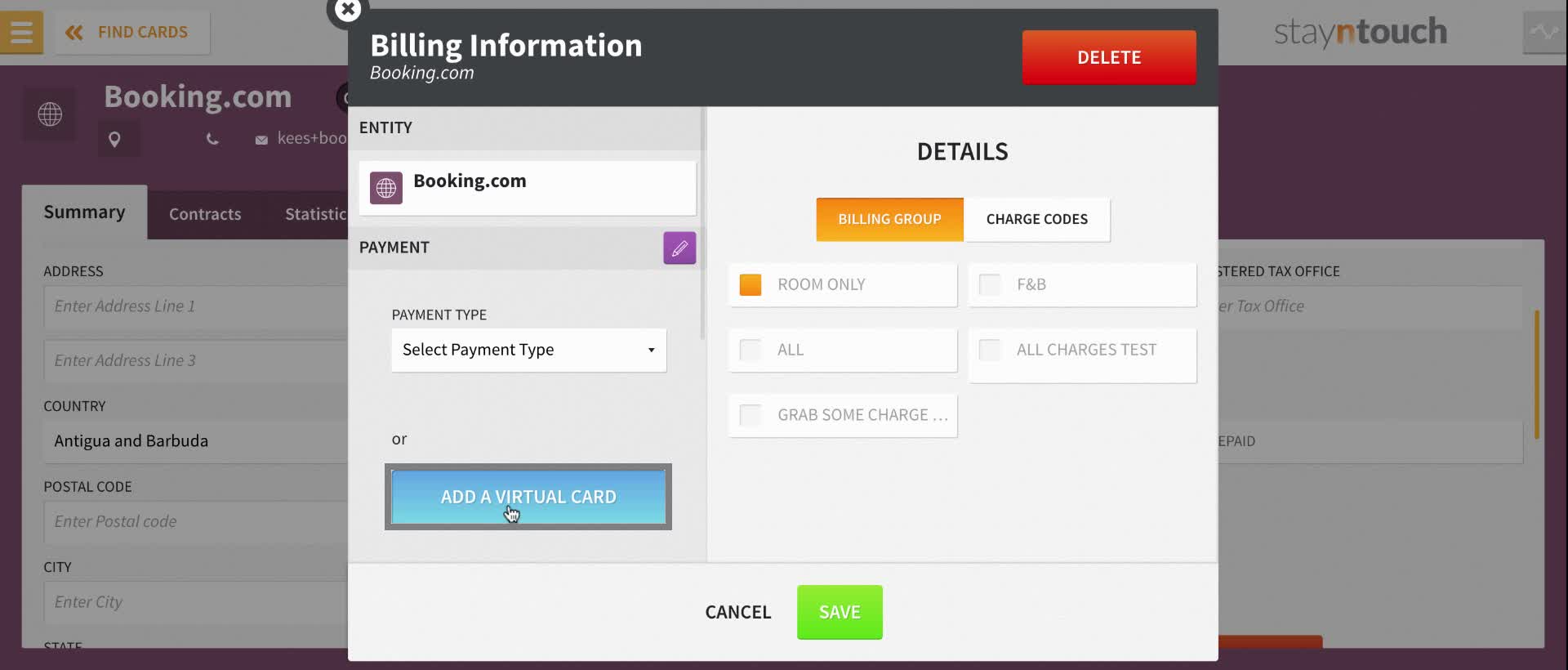The height and width of the screenshot is (670, 1568).
Task: Click the double-chevron back arrow on Find Cards
Action: (74, 33)
